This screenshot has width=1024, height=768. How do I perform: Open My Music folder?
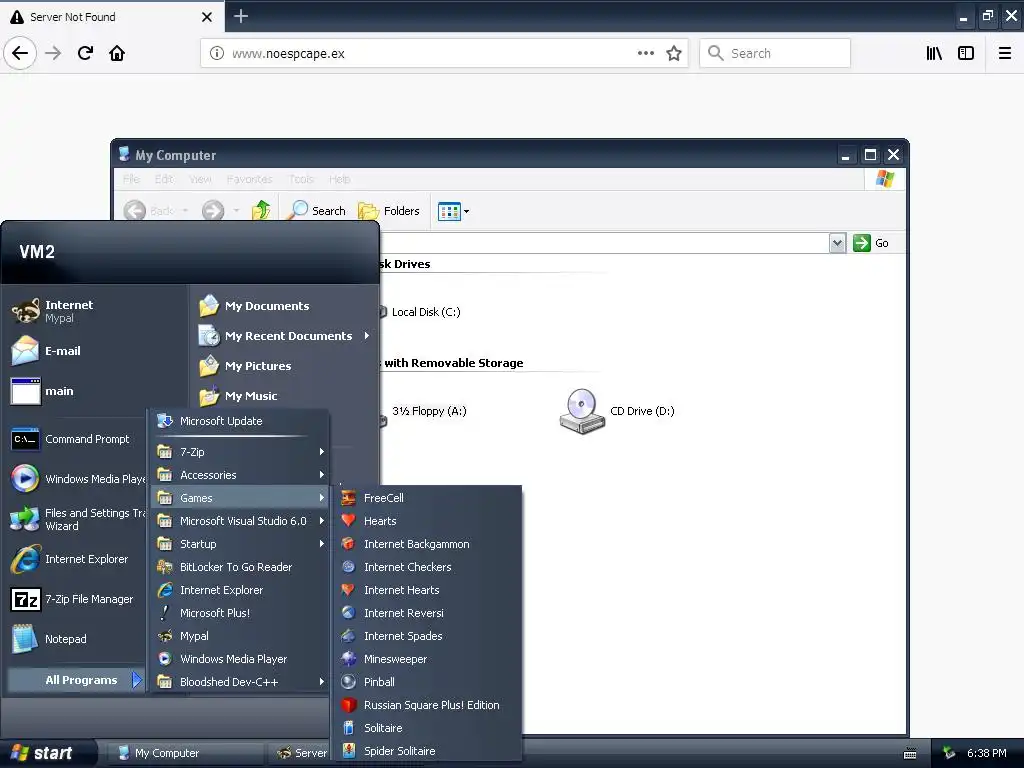[285, 396]
